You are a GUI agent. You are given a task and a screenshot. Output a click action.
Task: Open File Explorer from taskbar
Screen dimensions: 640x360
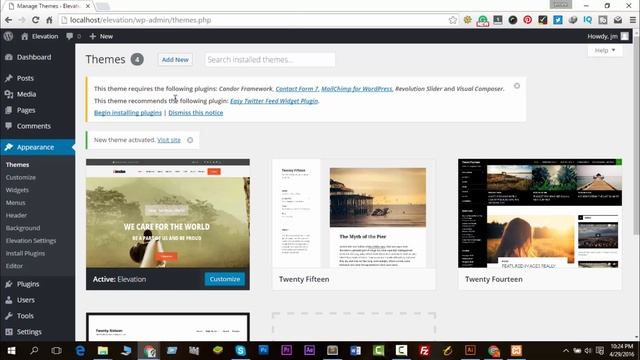point(103,351)
